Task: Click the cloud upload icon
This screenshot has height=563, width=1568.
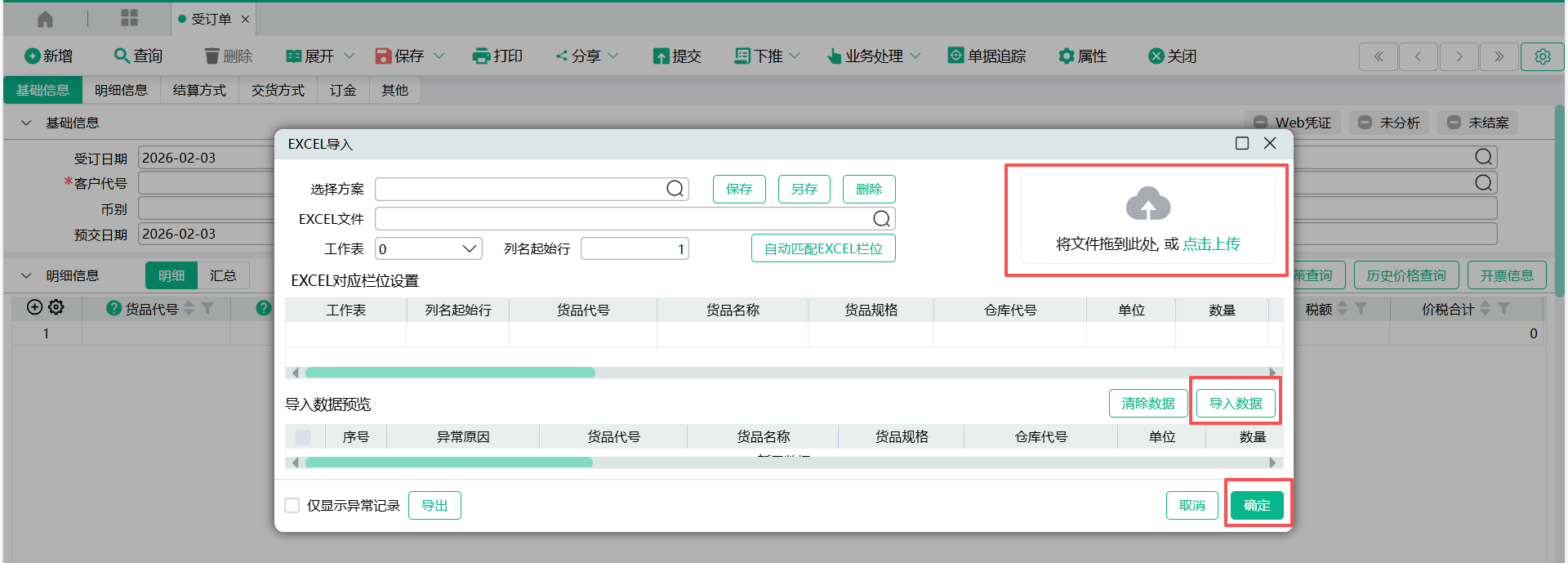Action: (x=1147, y=204)
